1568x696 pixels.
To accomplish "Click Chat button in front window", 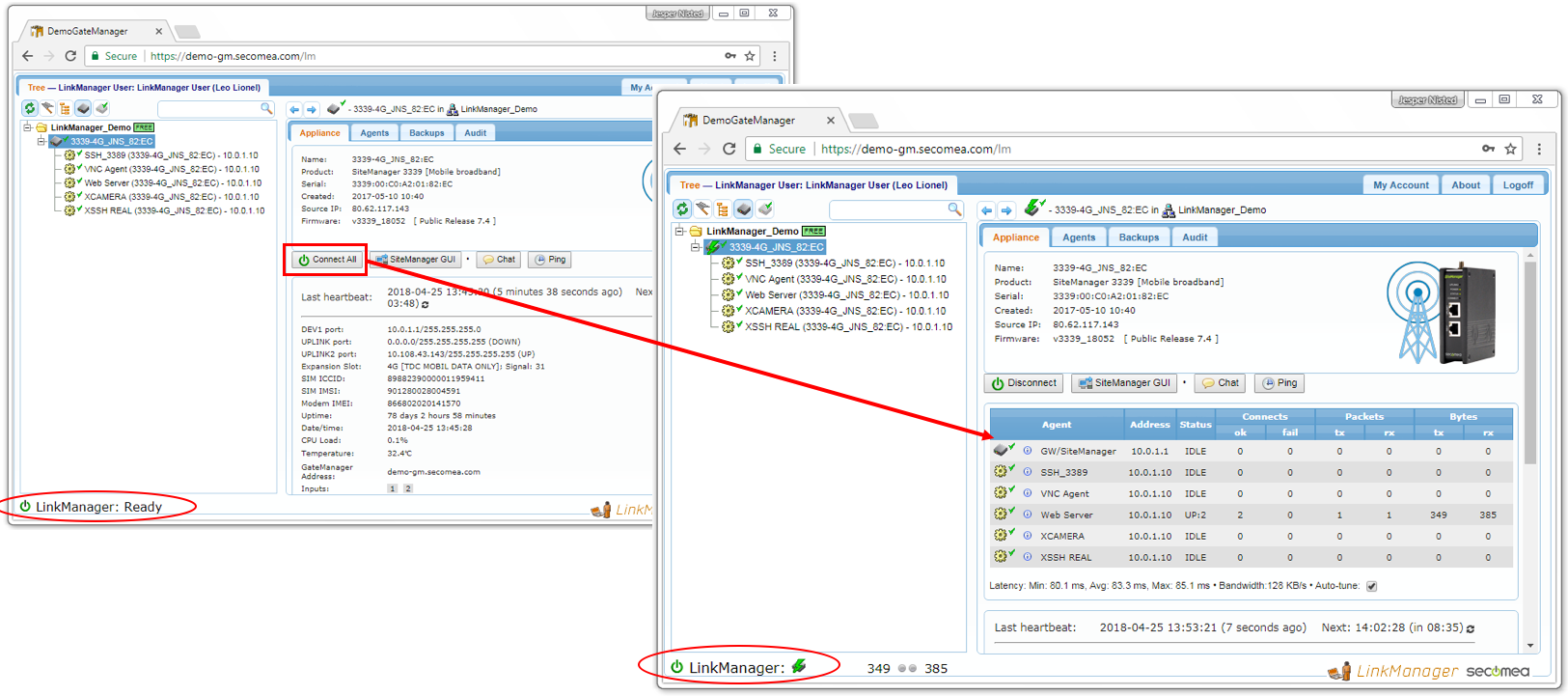I will (1220, 383).
